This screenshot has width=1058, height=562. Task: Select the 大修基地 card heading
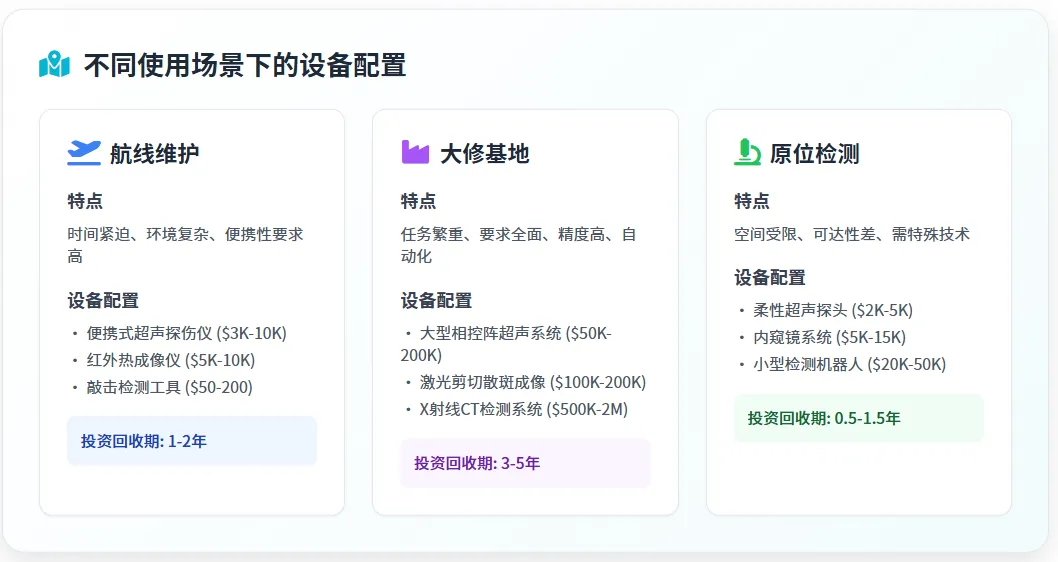tap(484, 154)
